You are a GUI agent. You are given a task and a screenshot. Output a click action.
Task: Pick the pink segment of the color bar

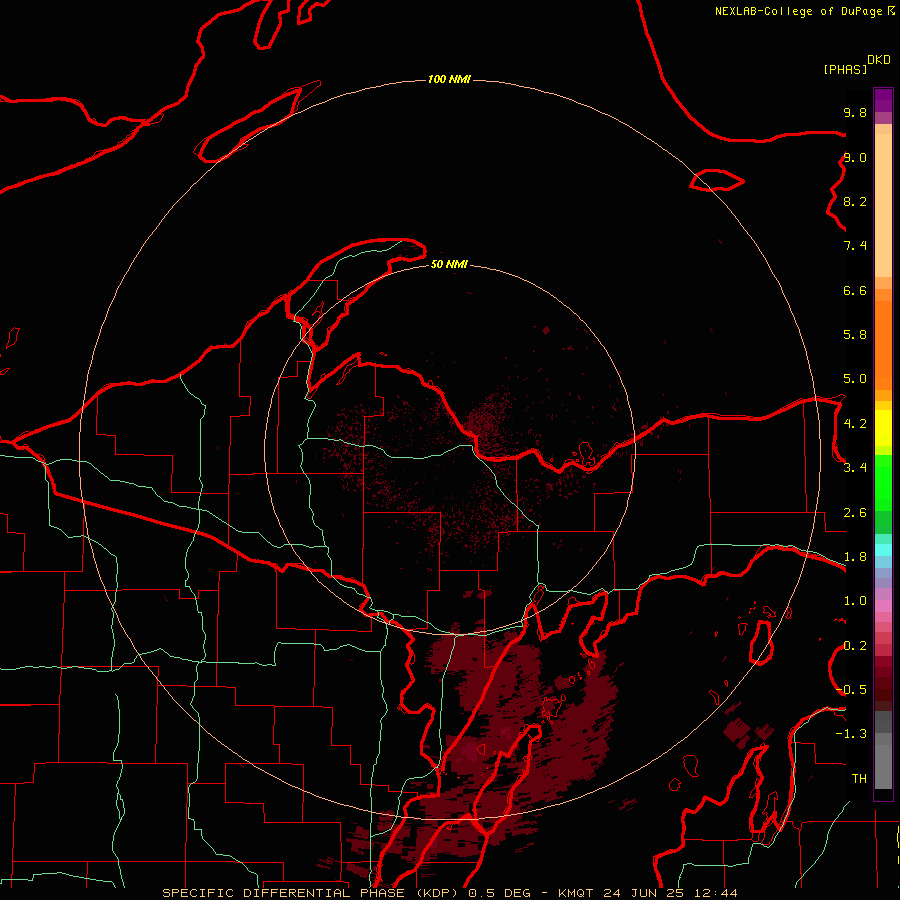tap(883, 606)
